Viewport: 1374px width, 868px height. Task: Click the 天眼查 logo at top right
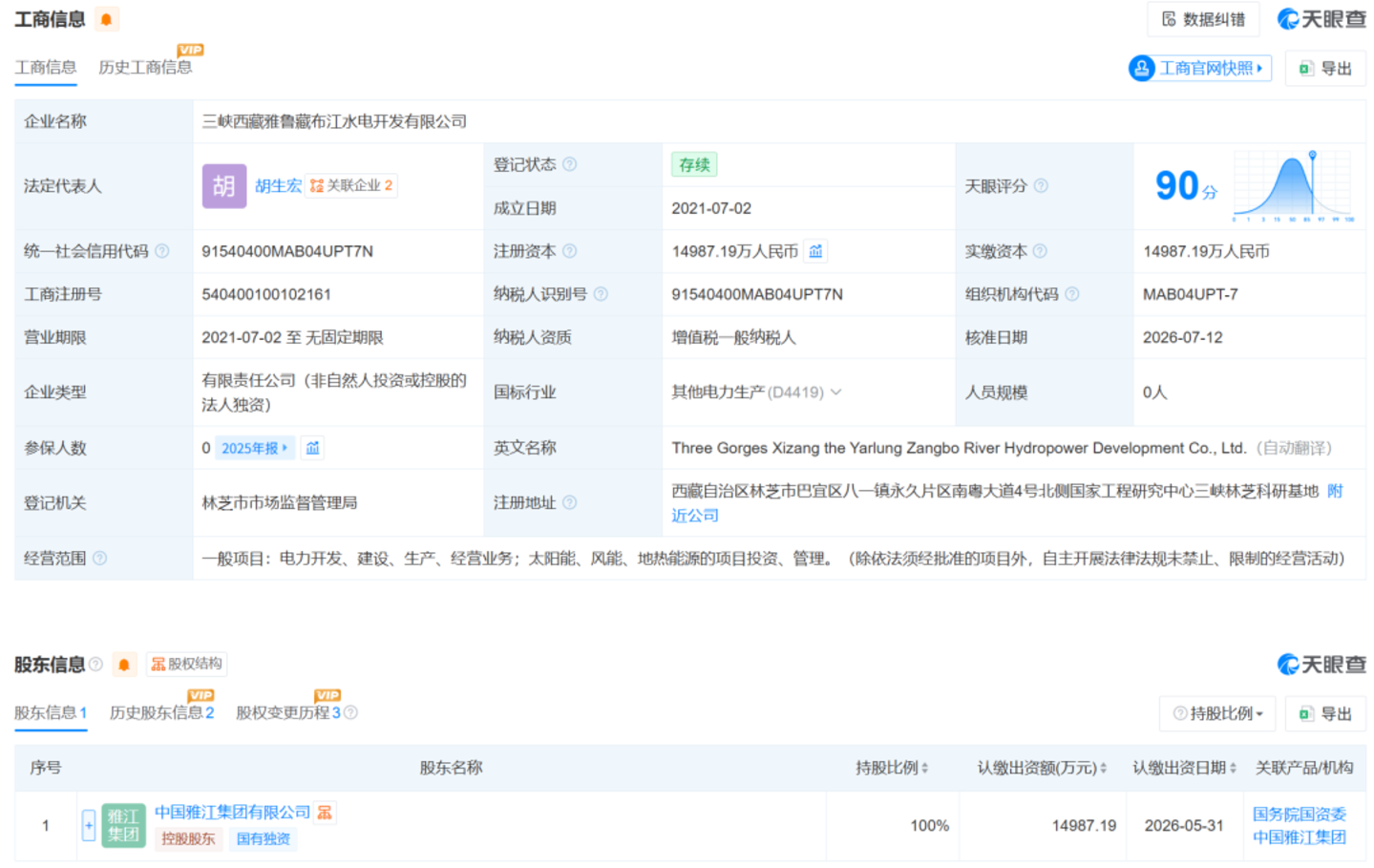[1321, 19]
